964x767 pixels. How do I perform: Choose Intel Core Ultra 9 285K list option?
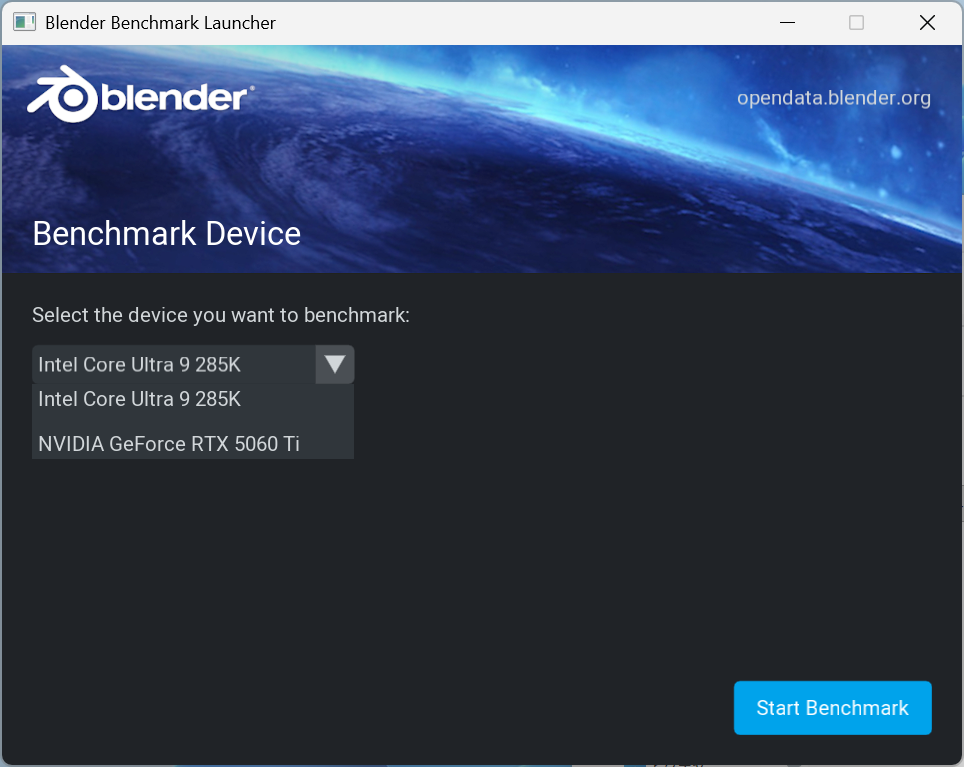(192, 399)
